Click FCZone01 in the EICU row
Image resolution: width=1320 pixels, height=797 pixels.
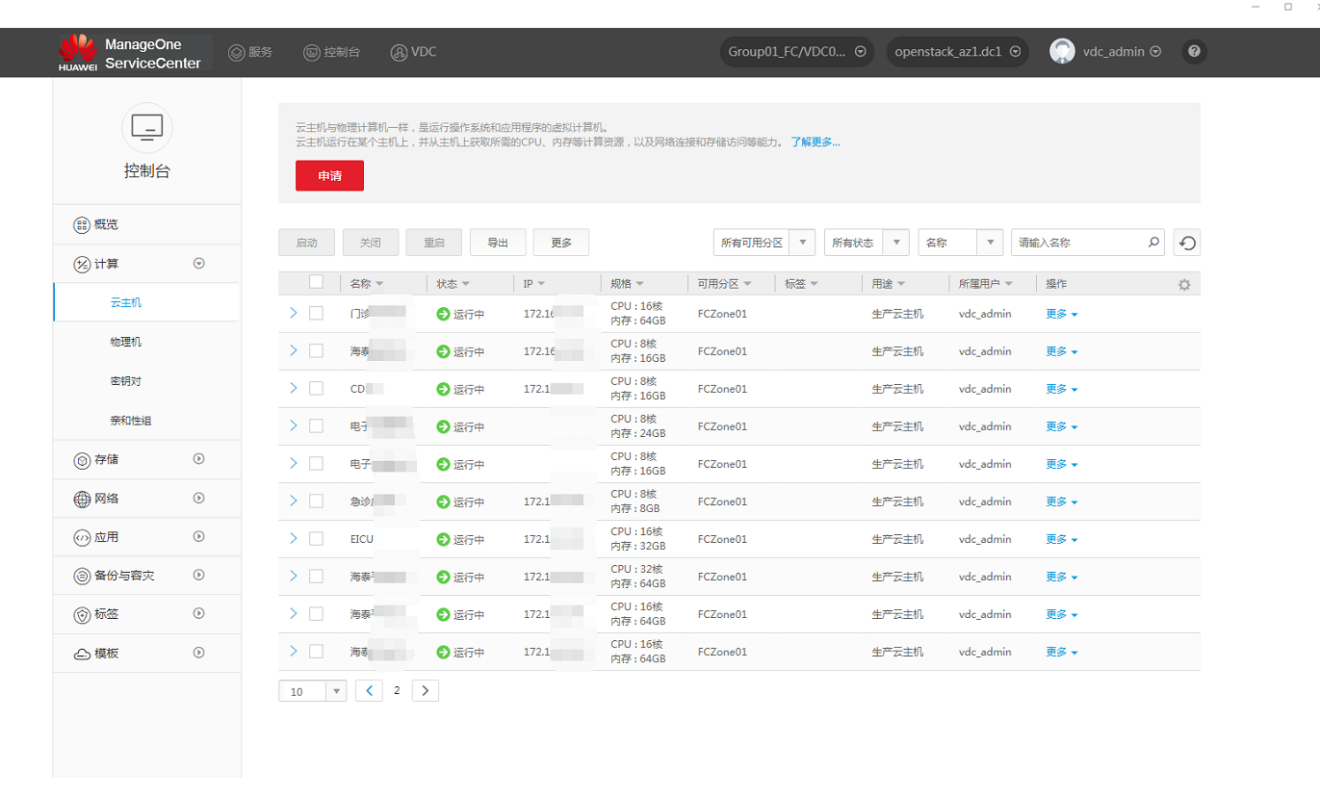(722, 540)
